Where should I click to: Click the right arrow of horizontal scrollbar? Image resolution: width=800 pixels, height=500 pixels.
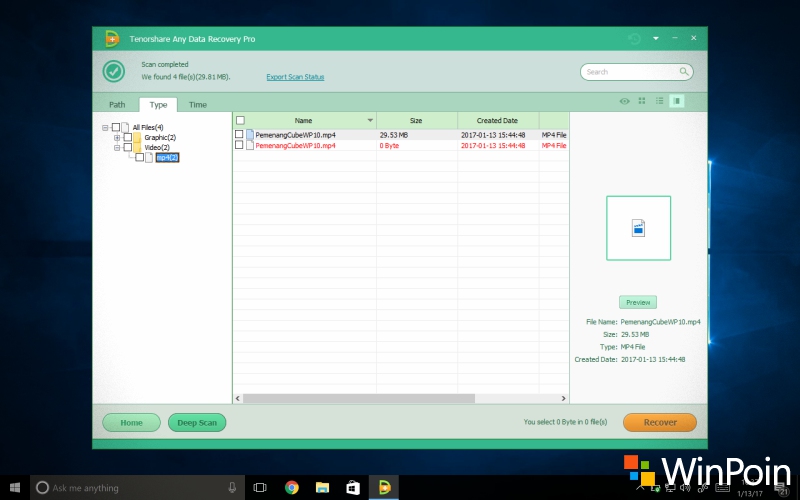coord(563,398)
